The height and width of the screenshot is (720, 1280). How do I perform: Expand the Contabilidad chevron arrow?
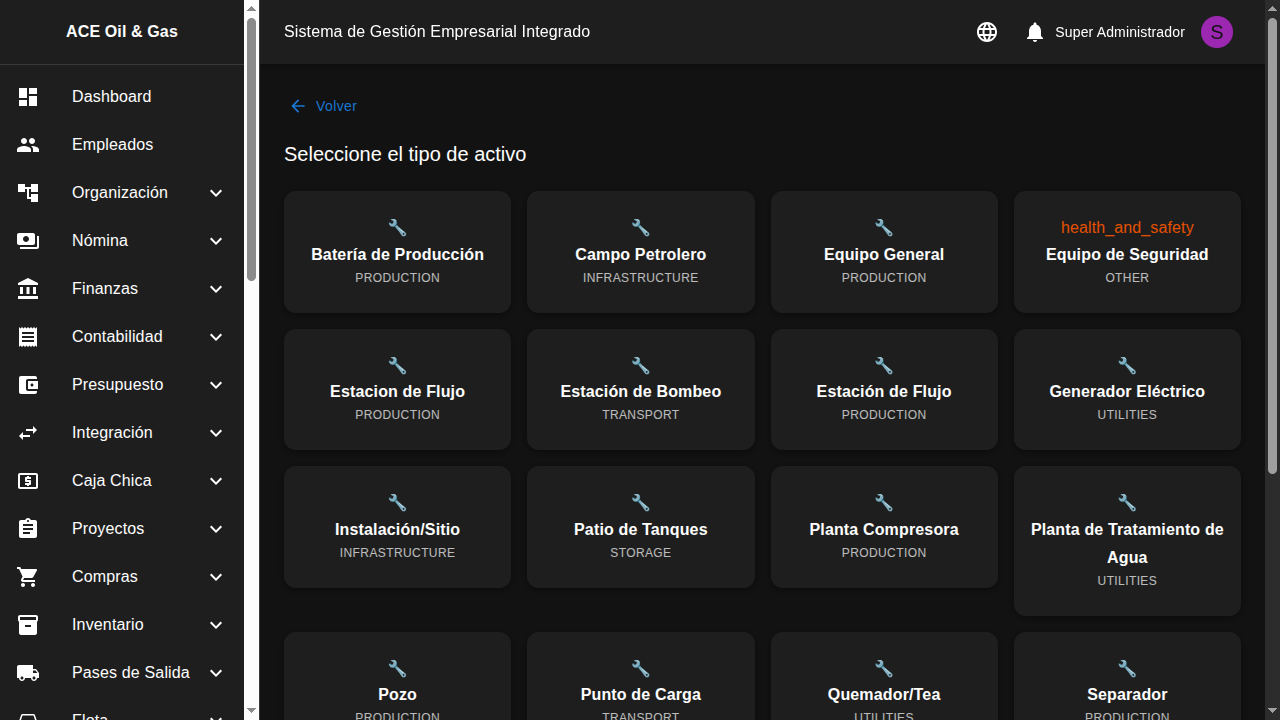(x=216, y=337)
